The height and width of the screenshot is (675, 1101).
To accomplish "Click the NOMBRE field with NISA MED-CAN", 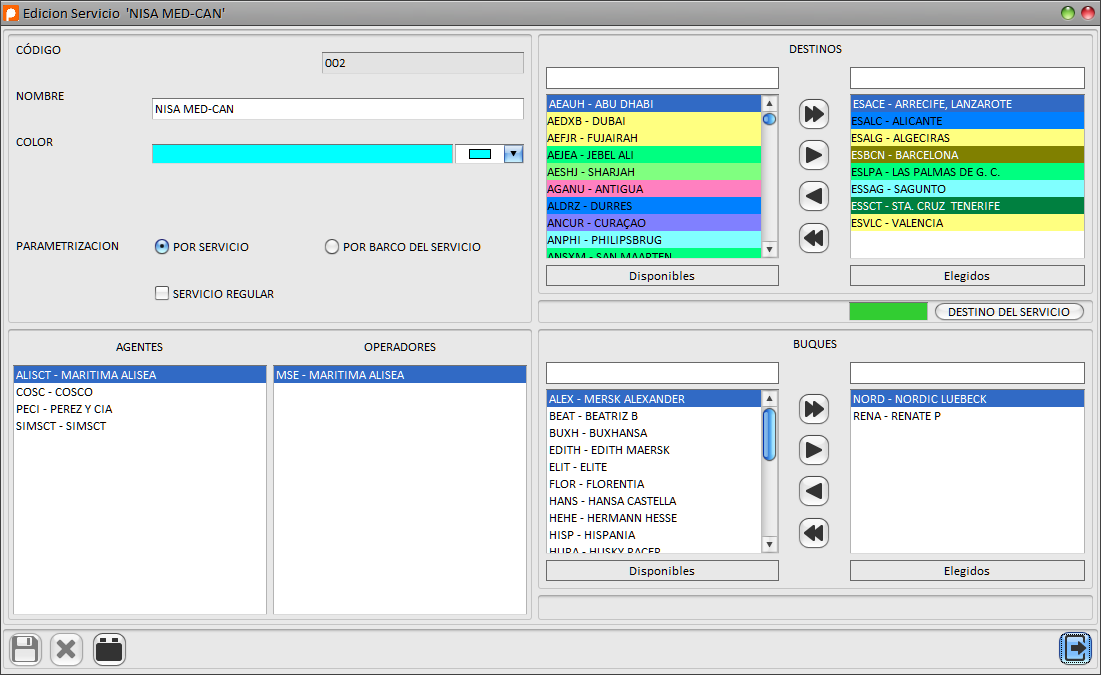I will tap(338, 109).
